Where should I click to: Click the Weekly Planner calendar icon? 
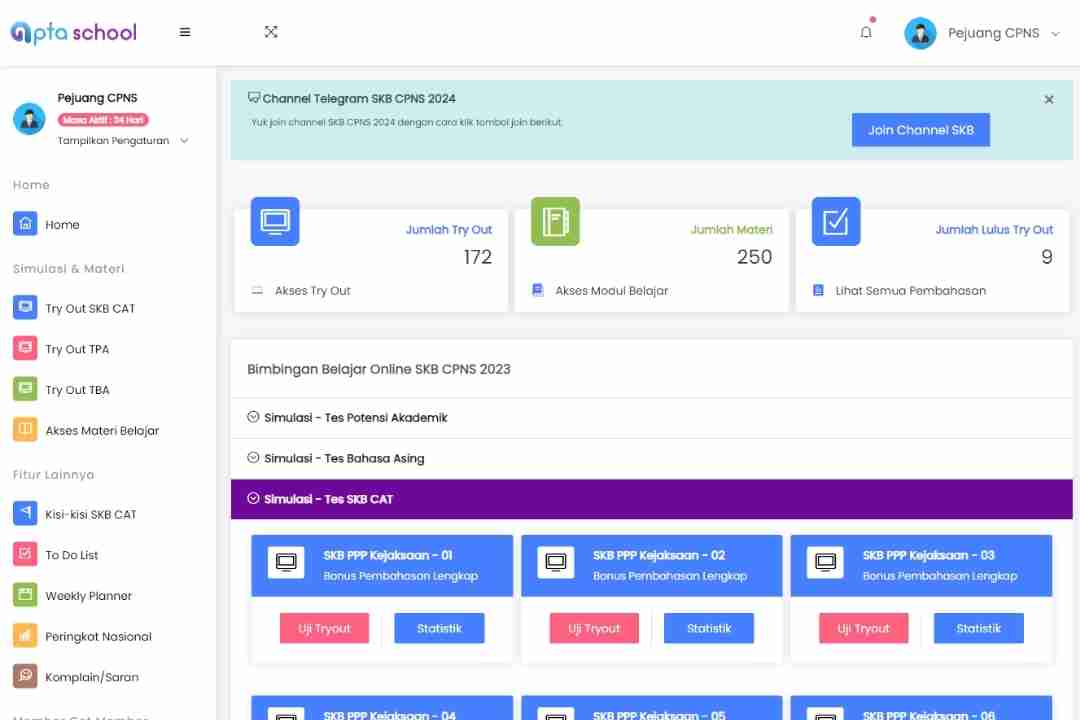click(x=25, y=595)
